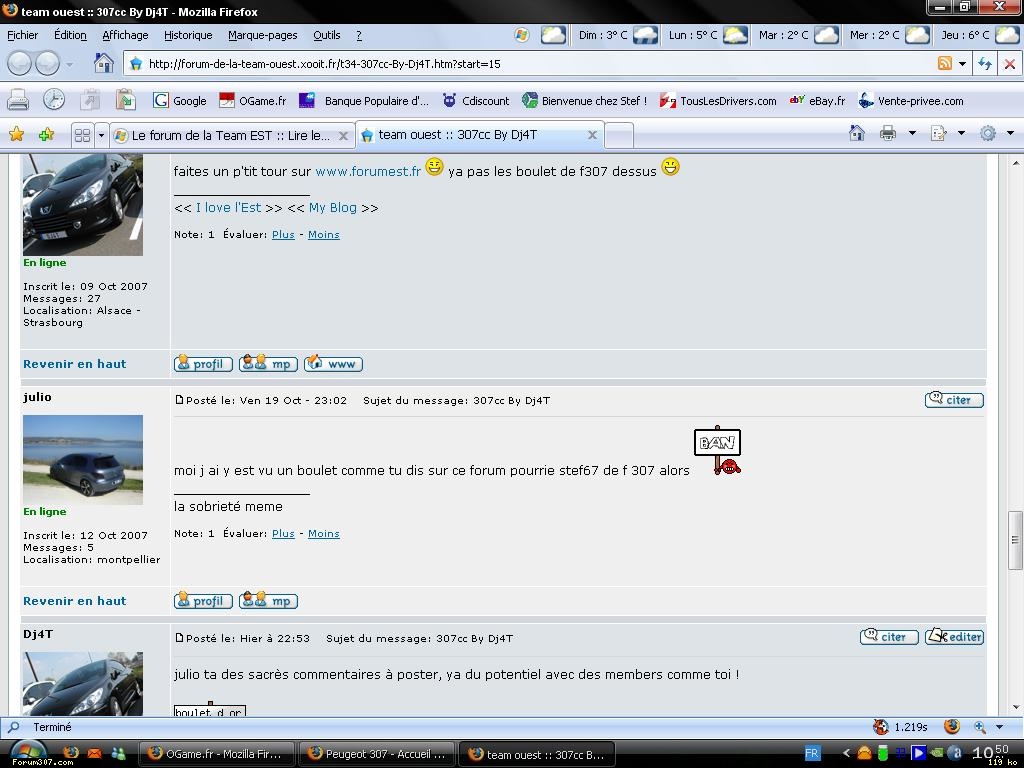Click the vertical scrollbar thumb

click(x=1014, y=540)
